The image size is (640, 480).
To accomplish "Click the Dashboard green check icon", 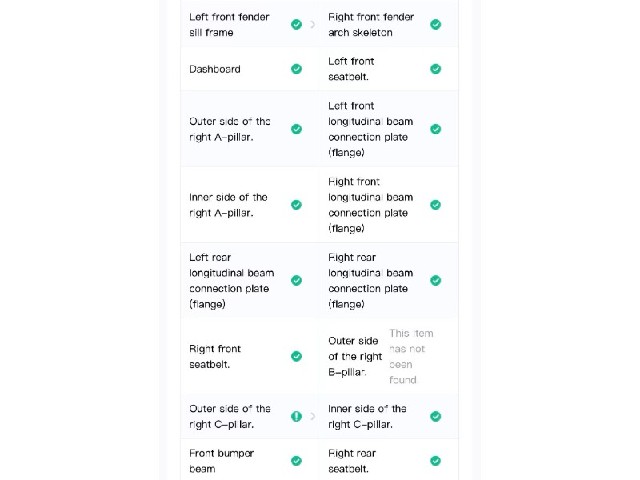I will pos(296,69).
